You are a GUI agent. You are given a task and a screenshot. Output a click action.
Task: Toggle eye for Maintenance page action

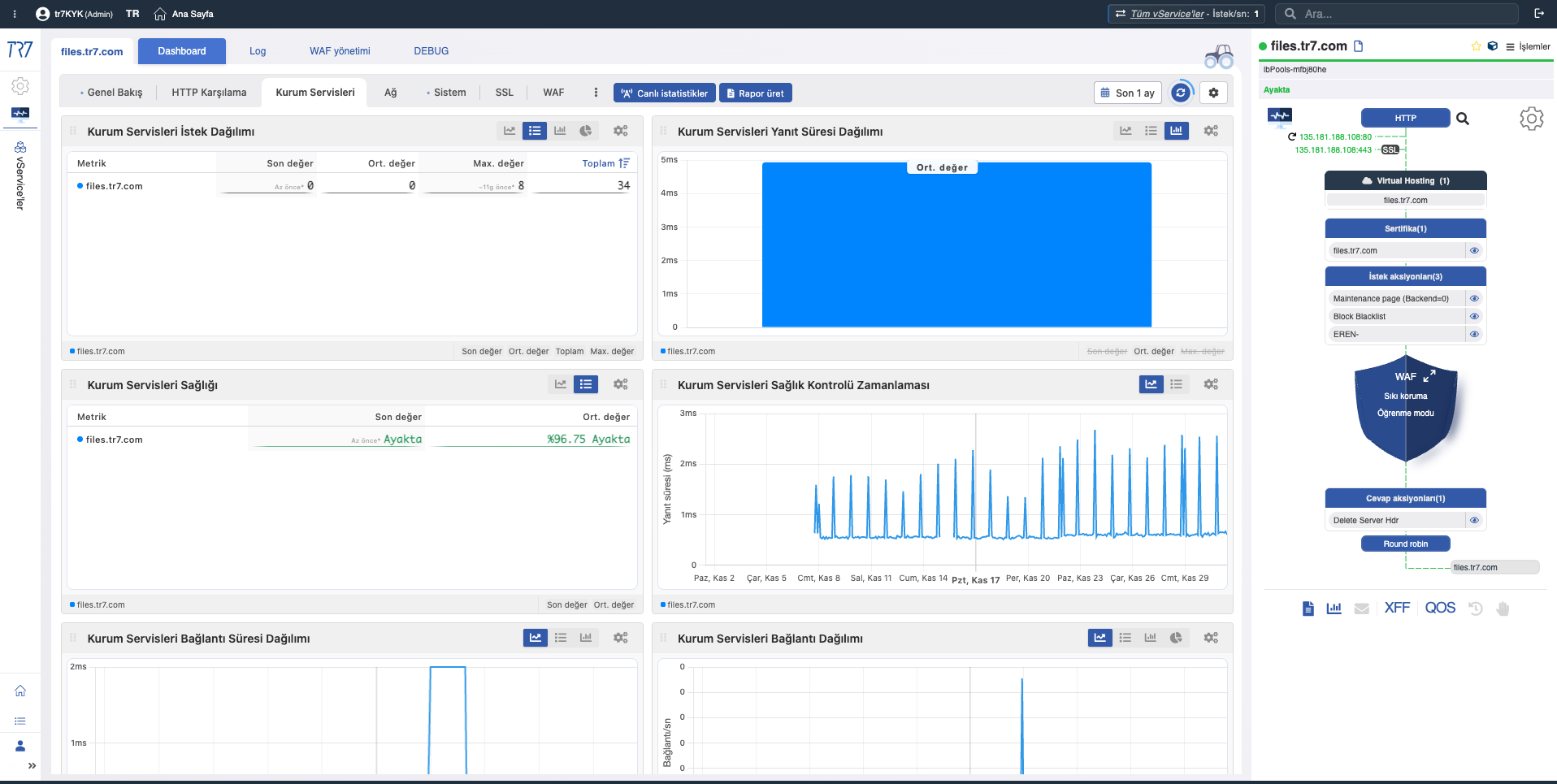pyautogui.click(x=1474, y=298)
